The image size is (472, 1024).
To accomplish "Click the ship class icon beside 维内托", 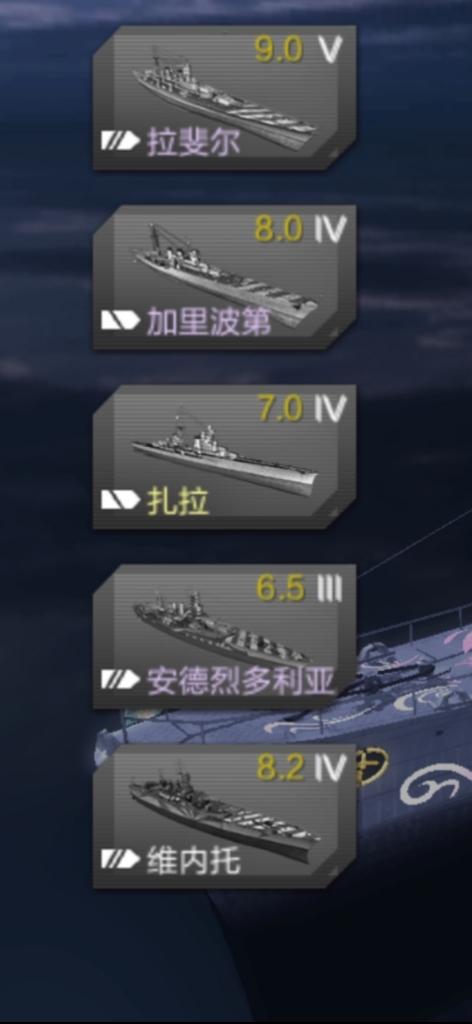I will pos(121,859).
